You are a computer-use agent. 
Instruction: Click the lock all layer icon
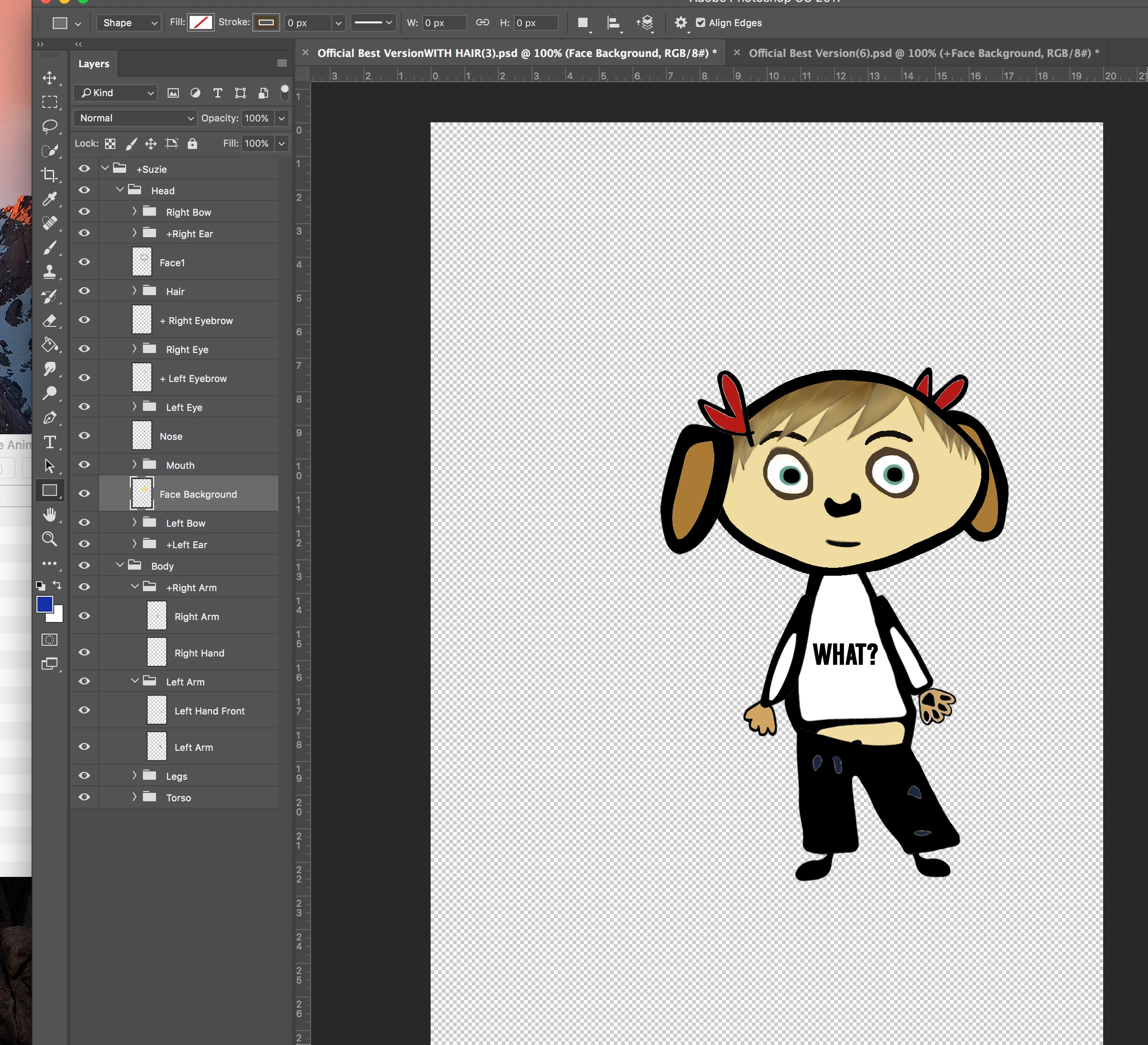pos(192,143)
